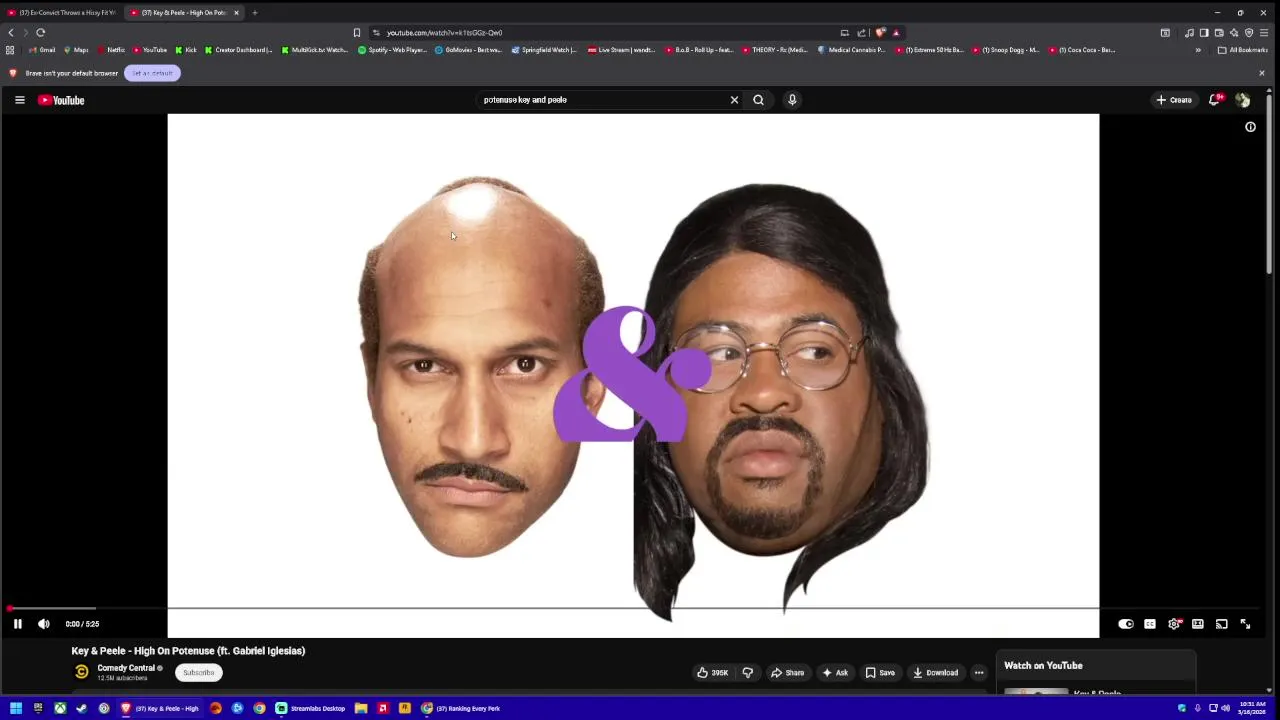This screenshot has width=1280, height=720.
Task: Run search with magnifier button
Action: tap(759, 100)
